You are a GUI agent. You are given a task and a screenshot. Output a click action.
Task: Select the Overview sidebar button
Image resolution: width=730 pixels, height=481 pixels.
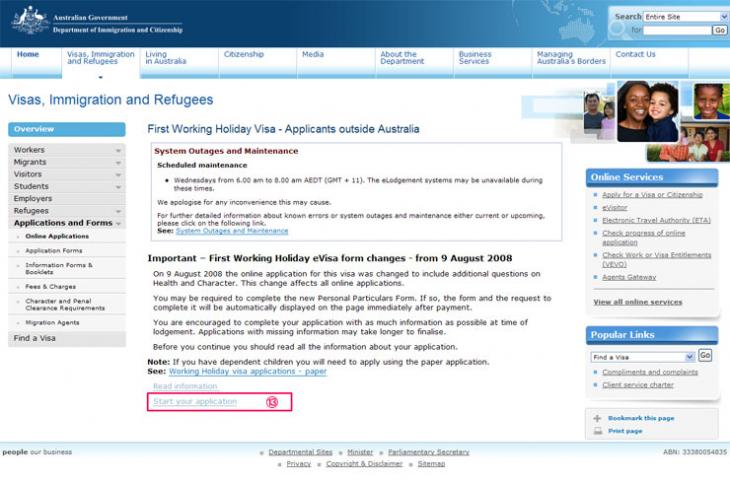coord(67,129)
